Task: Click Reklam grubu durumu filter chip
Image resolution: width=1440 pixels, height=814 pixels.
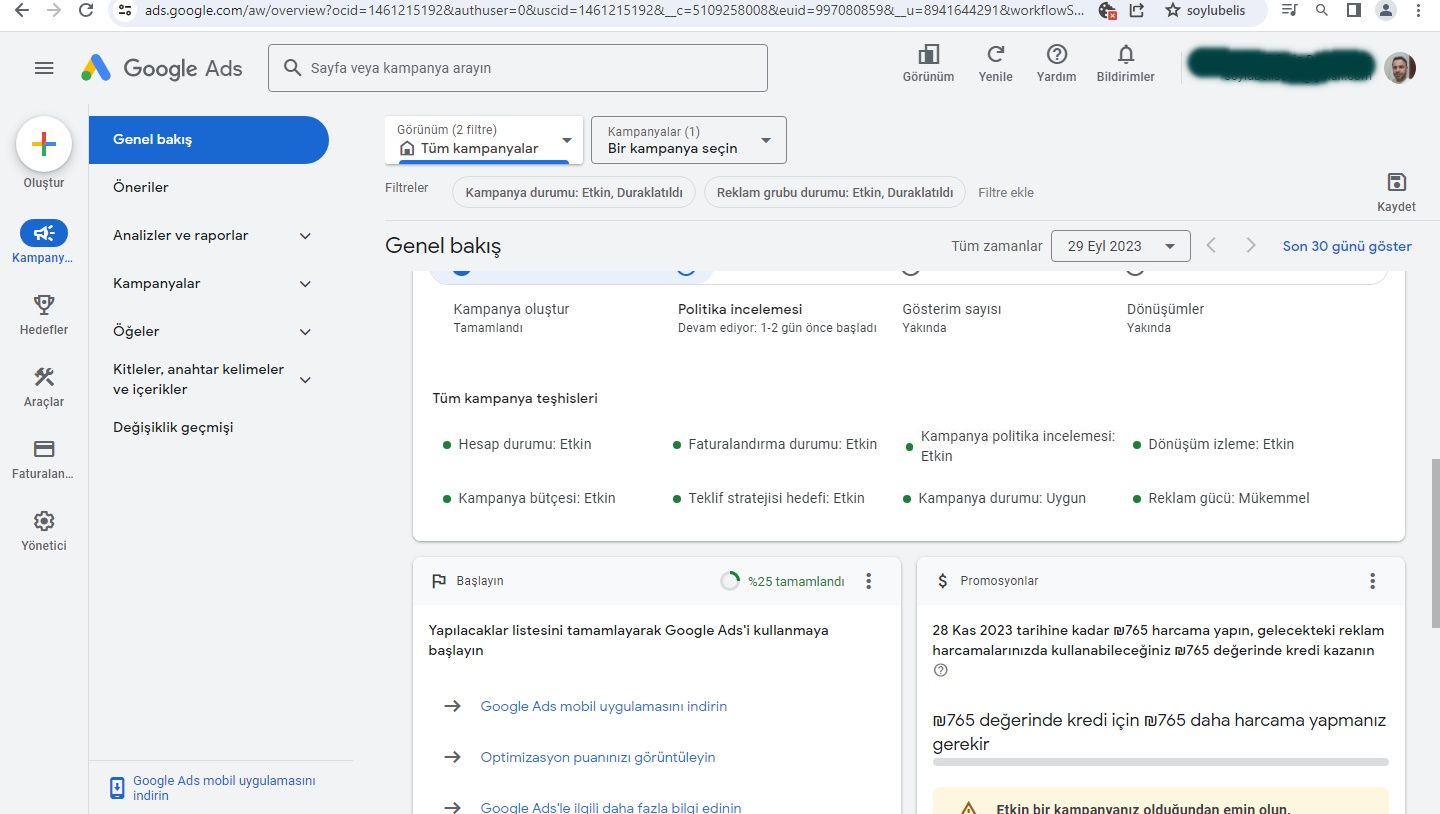Action: pyautogui.click(x=835, y=193)
